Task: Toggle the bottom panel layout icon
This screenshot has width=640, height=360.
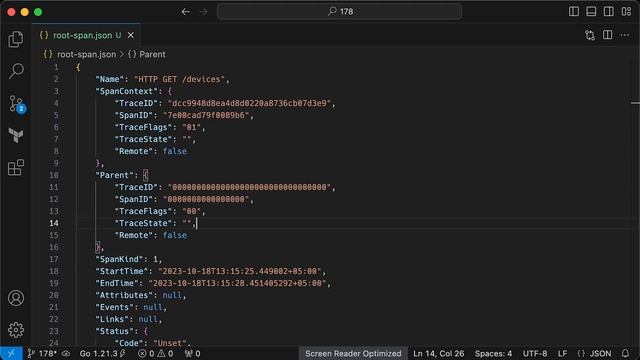Action: 591,11
